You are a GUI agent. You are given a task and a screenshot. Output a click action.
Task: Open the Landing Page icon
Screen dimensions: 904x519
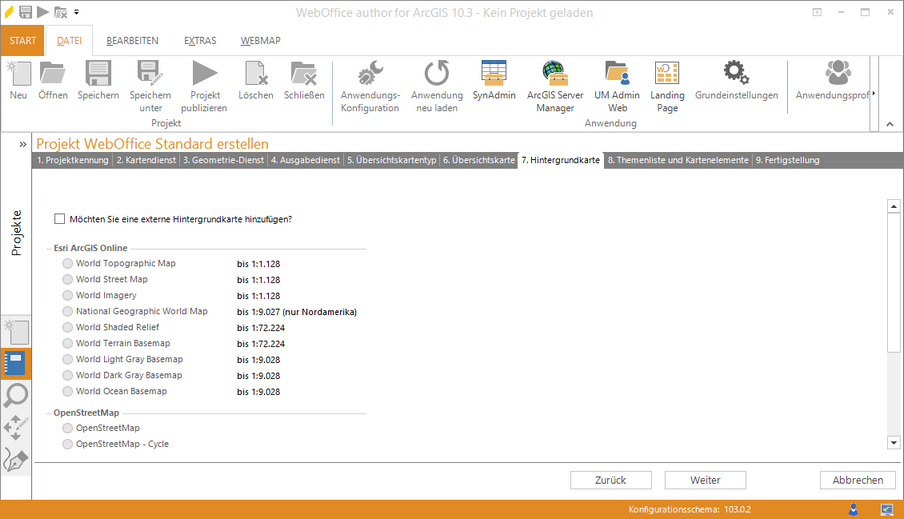667,74
